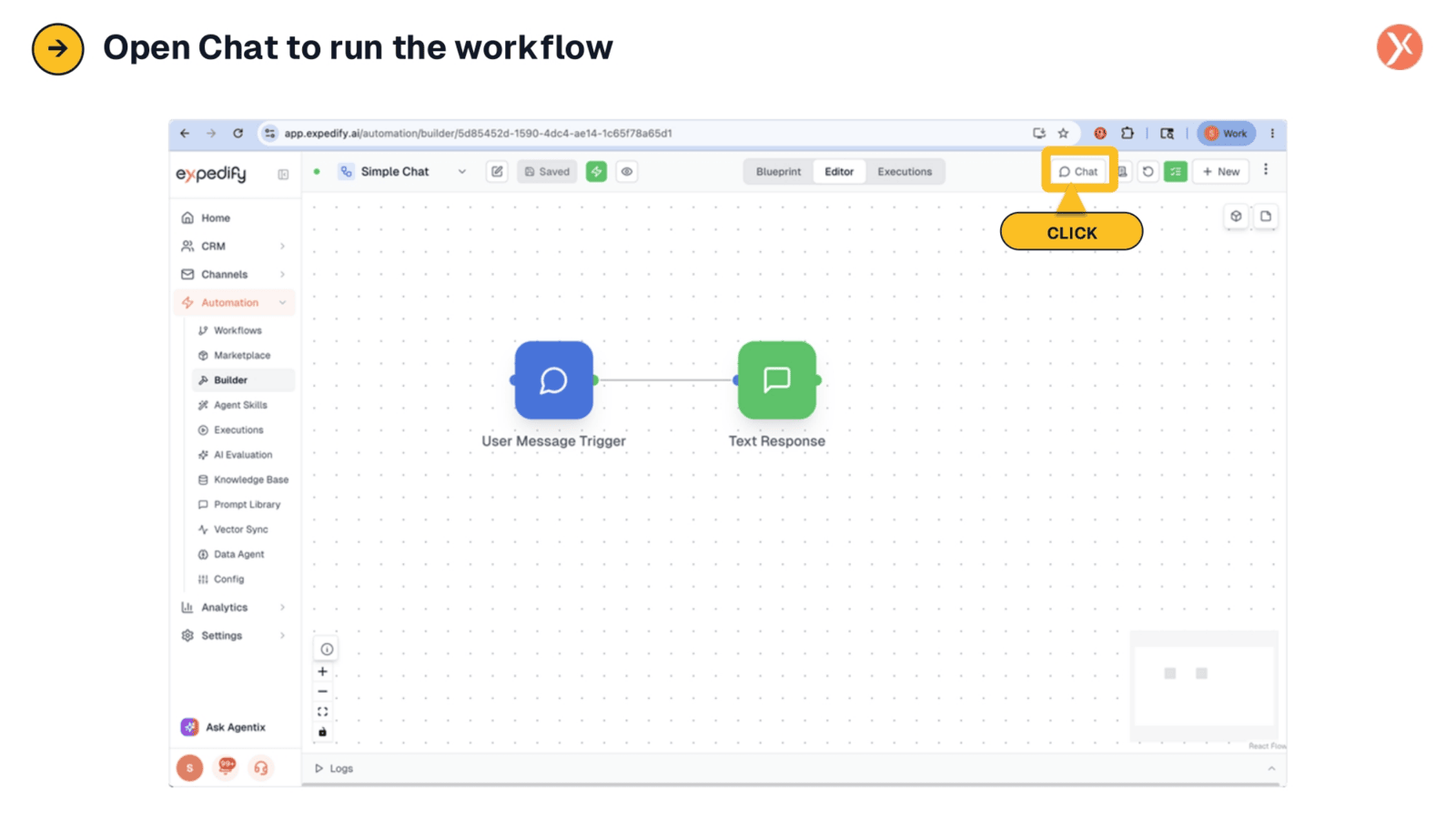1456x819 pixels.
Task: Reload the browser page
Action: 238,134
